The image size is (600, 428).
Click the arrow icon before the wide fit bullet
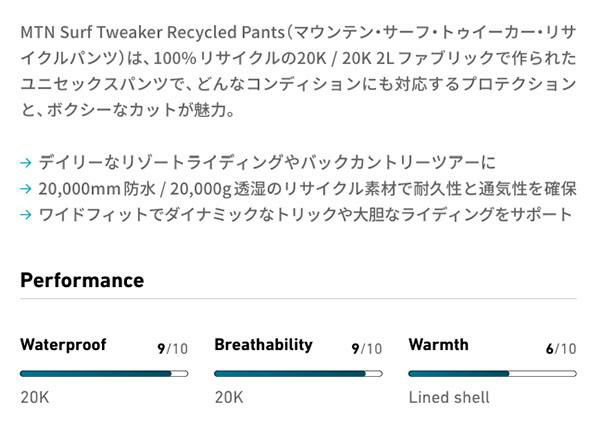click(x=27, y=214)
